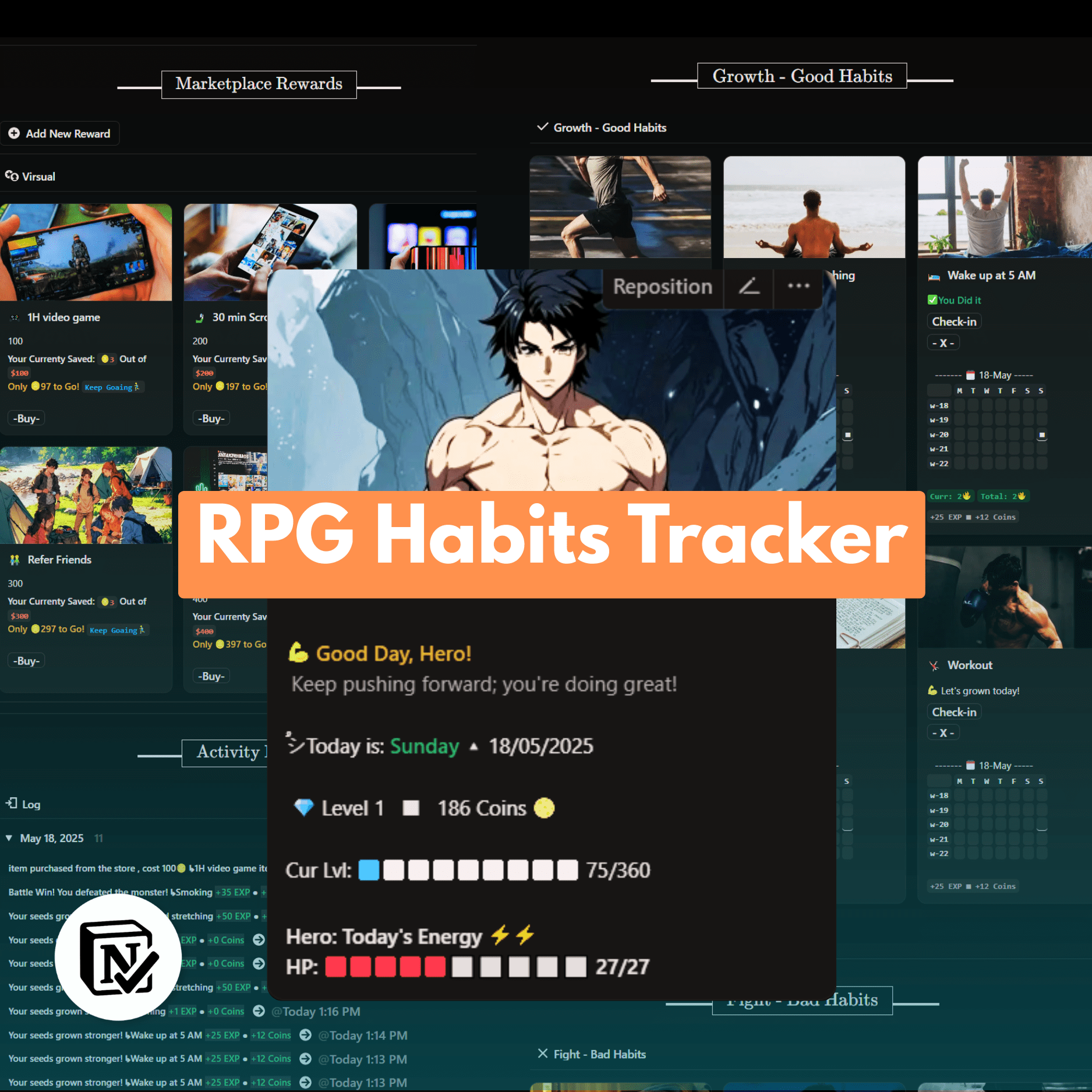Click the Marketplace Rewards heading
Viewport: 1092px width, 1092px height.
tap(259, 84)
